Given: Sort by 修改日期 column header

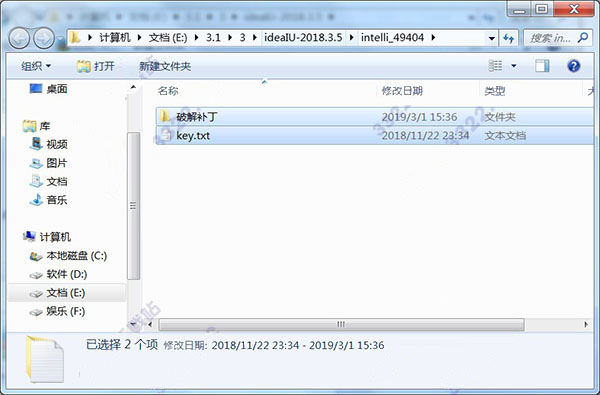Looking at the screenshot, I should (402, 91).
